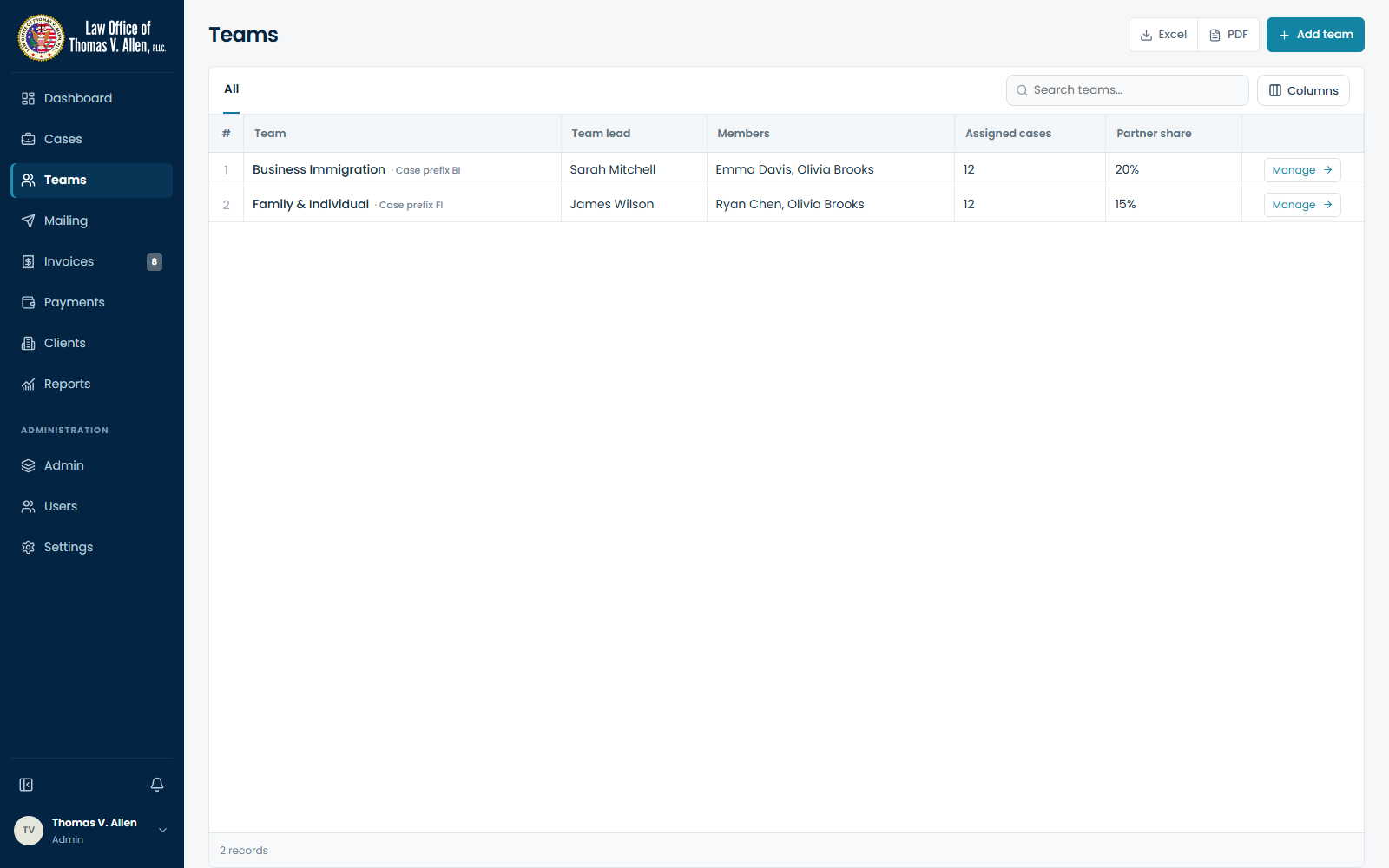This screenshot has height=868, width=1389.
Task: Collapse the sidebar panel icon
Action: point(26,785)
